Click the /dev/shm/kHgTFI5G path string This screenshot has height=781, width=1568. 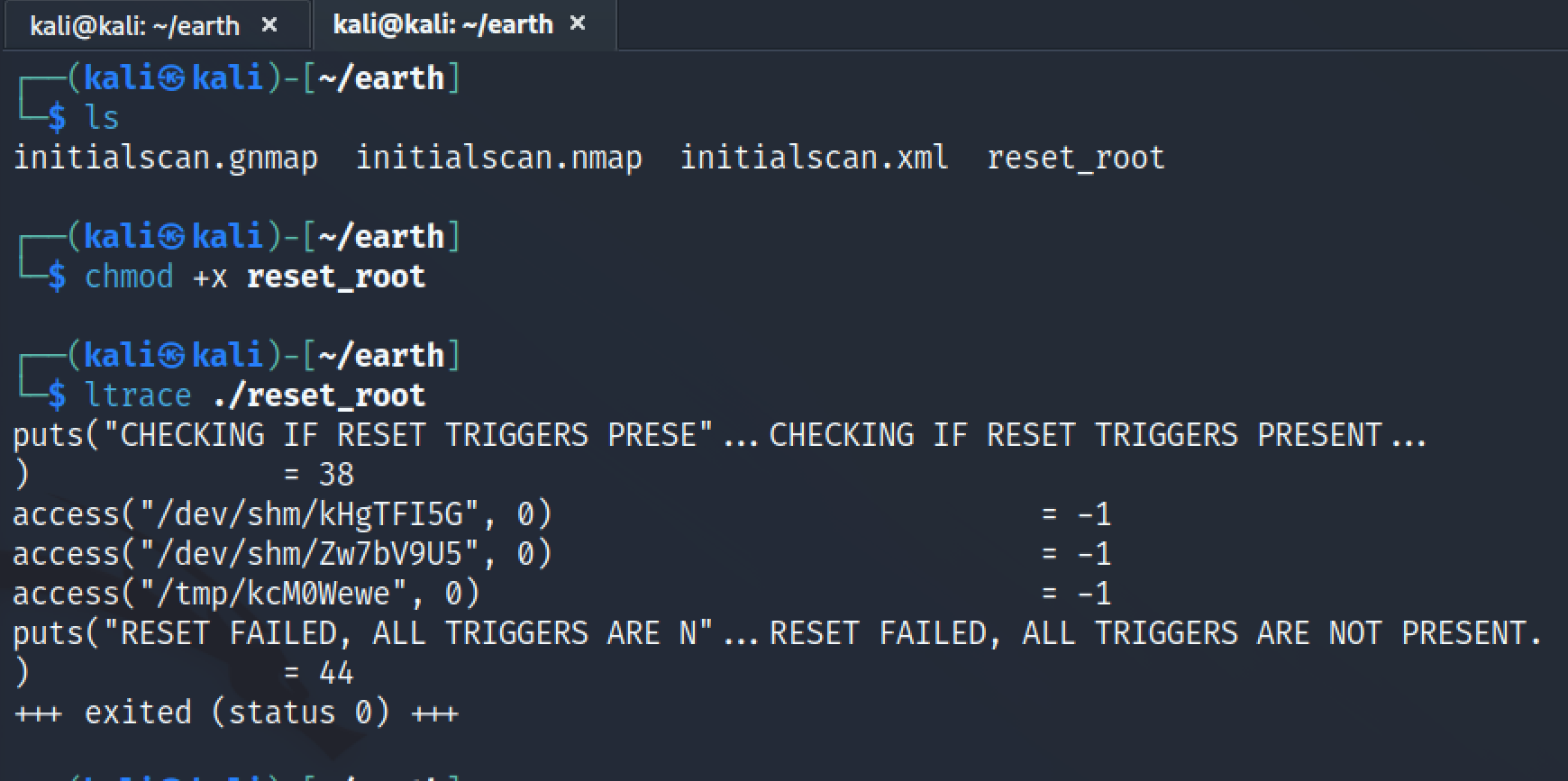(310, 514)
